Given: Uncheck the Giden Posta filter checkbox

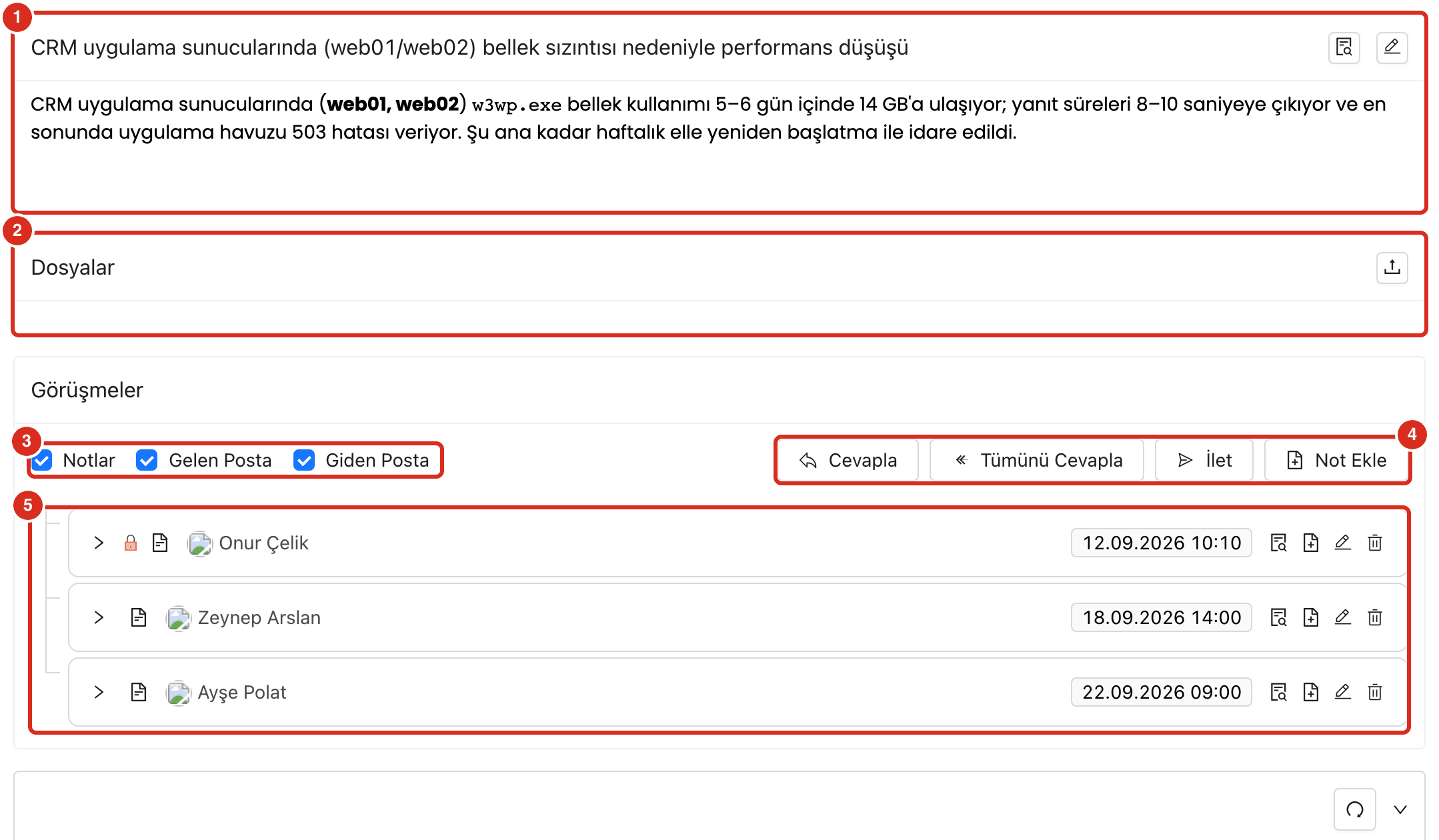Looking at the screenshot, I should pyautogui.click(x=304, y=461).
